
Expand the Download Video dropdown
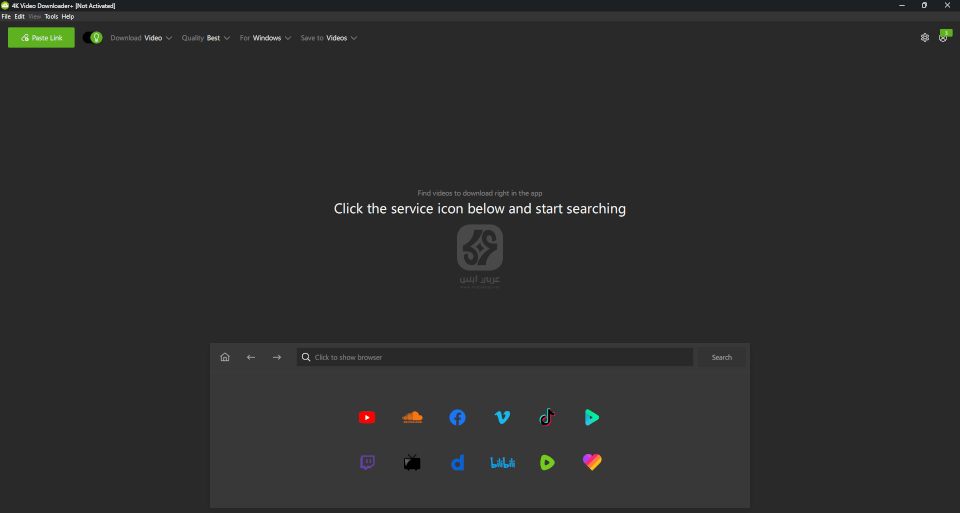(141, 38)
